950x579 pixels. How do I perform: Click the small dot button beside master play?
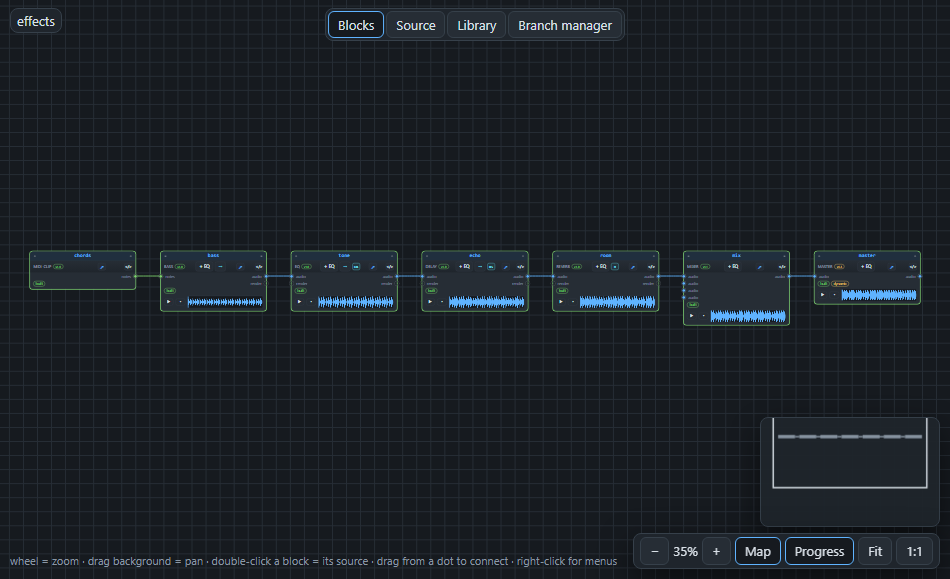834,295
